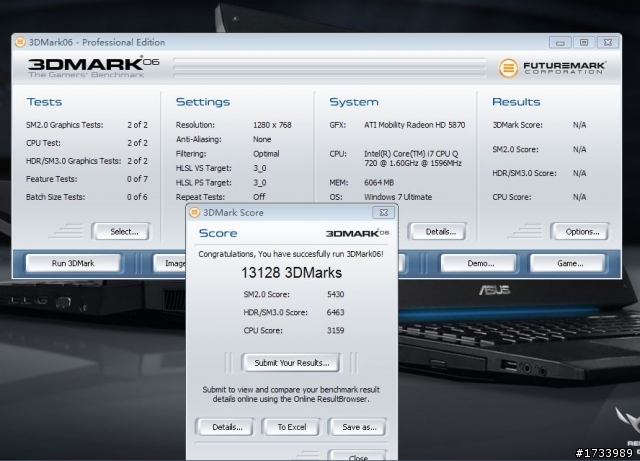This screenshot has height=461, width=640.
Task: Click the SM2.0 Graphics Tests label
Action: [64, 125]
